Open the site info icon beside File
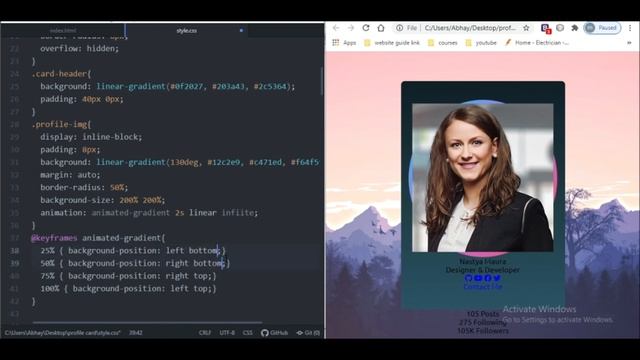Viewport: 640px width, 360px height. tap(399, 28)
